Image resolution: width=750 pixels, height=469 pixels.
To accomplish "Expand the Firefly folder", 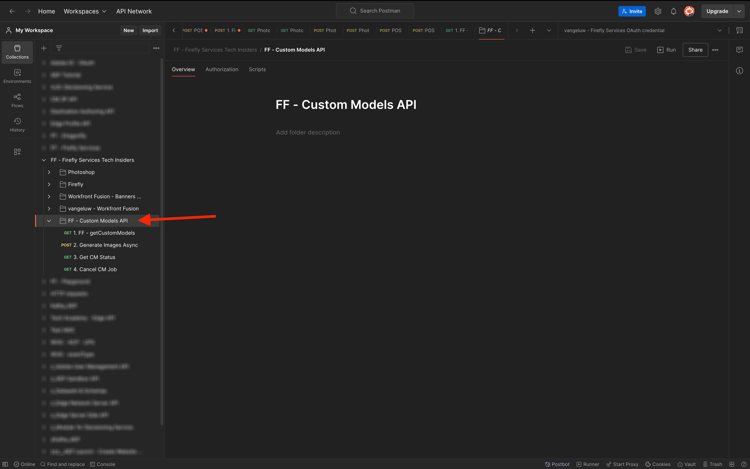I will 49,184.
